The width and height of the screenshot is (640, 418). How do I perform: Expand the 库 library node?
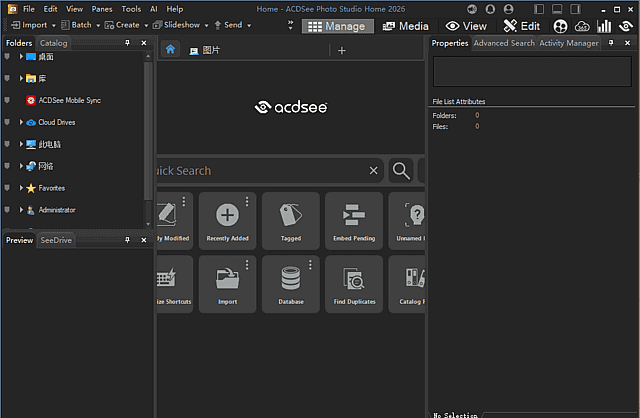[21, 78]
